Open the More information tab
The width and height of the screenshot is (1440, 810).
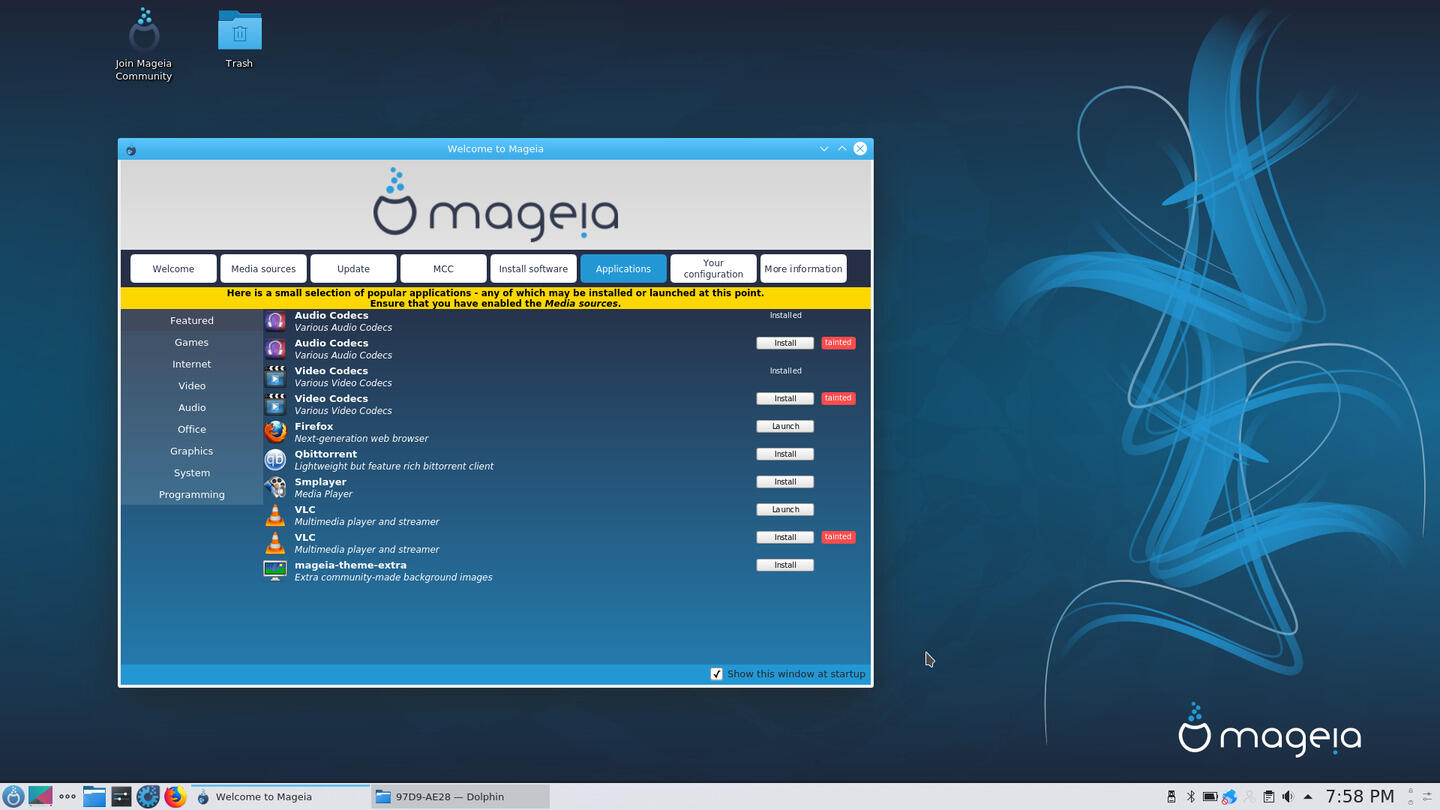803,269
